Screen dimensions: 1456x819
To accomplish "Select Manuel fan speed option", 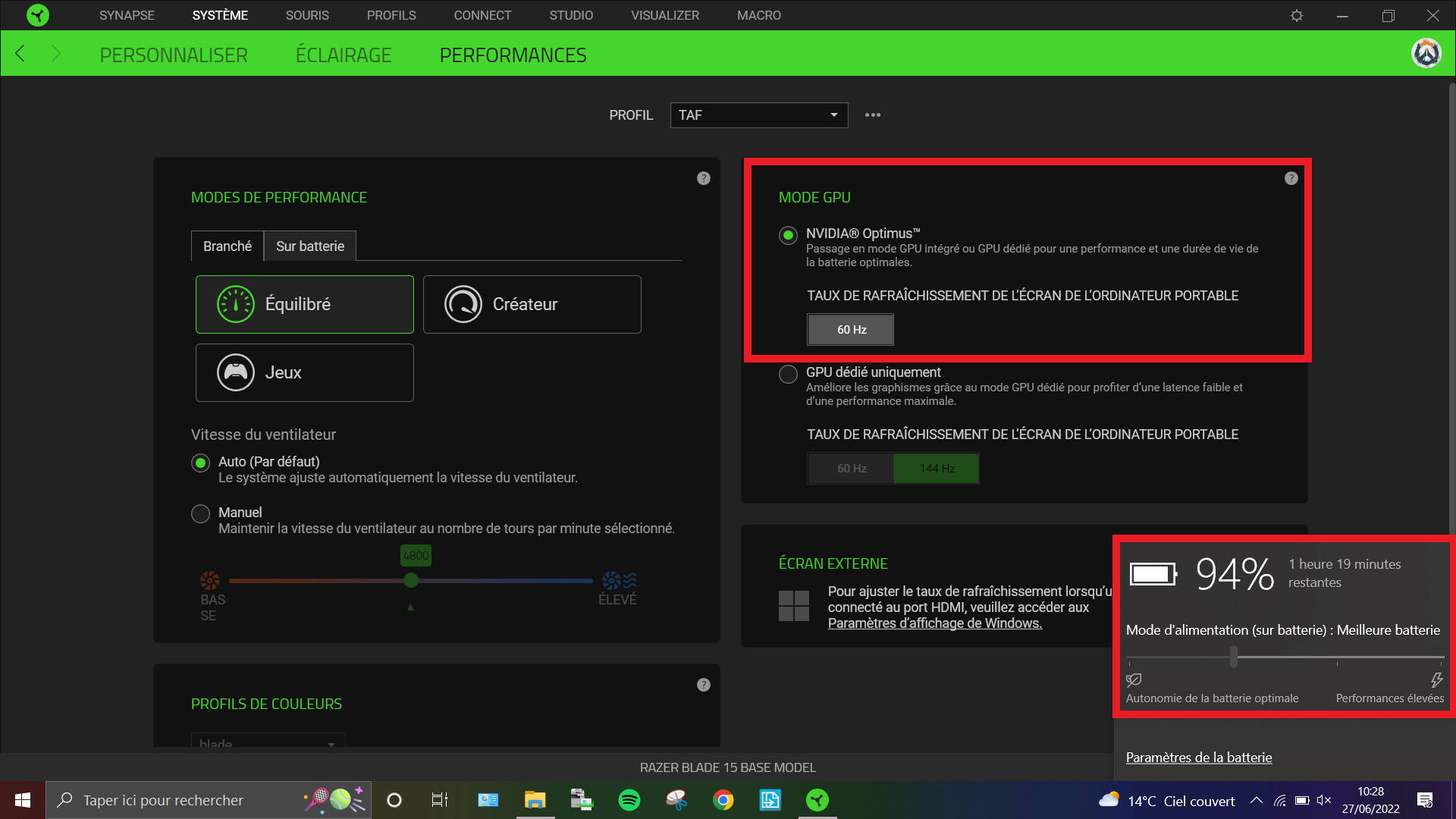I will [x=201, y=513].
